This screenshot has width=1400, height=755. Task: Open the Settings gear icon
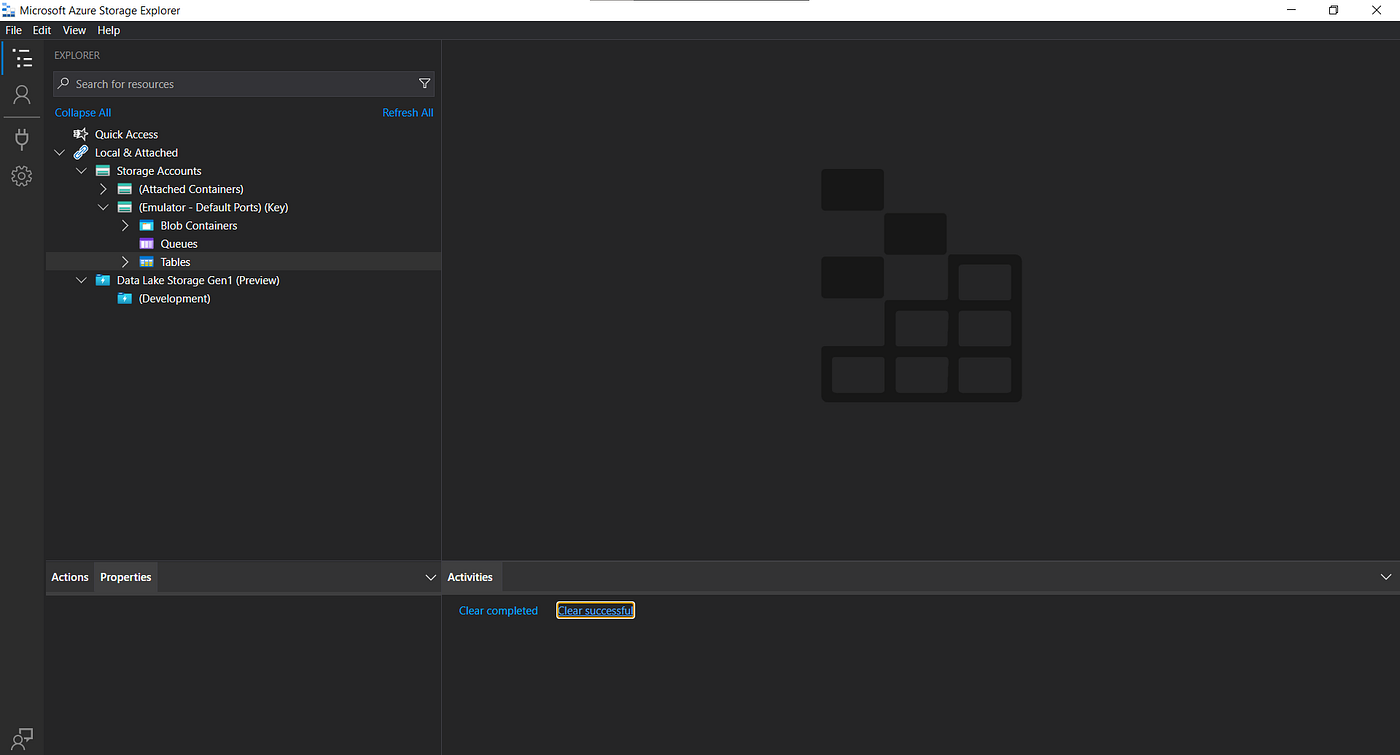pos(22,176)
